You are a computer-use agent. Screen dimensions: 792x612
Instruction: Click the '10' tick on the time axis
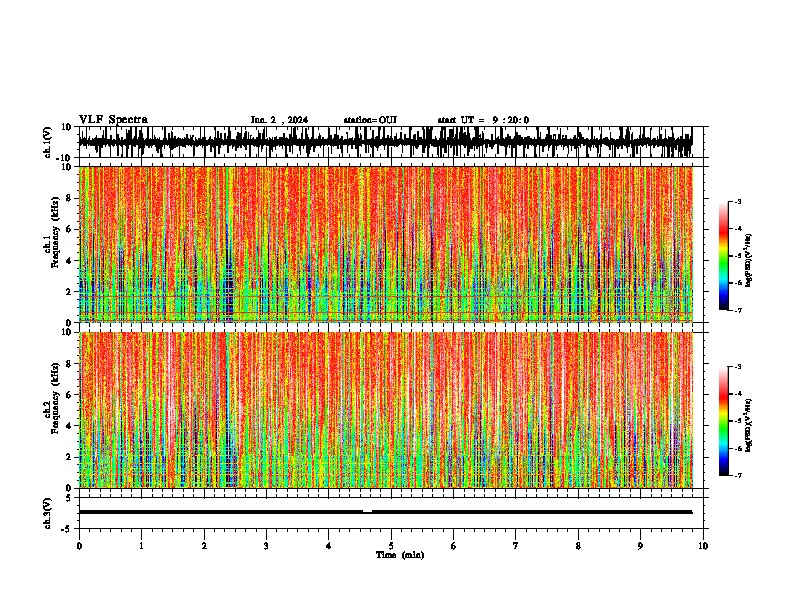703,546
